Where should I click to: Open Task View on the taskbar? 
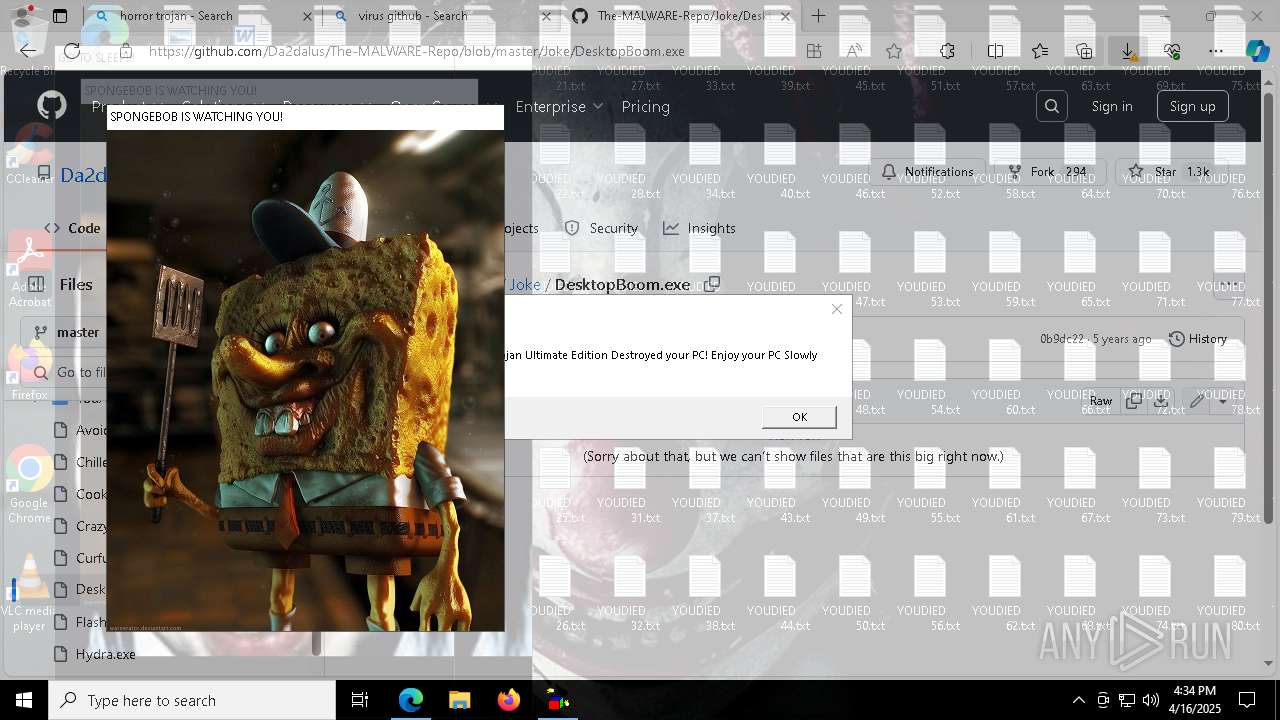[360, 700]
